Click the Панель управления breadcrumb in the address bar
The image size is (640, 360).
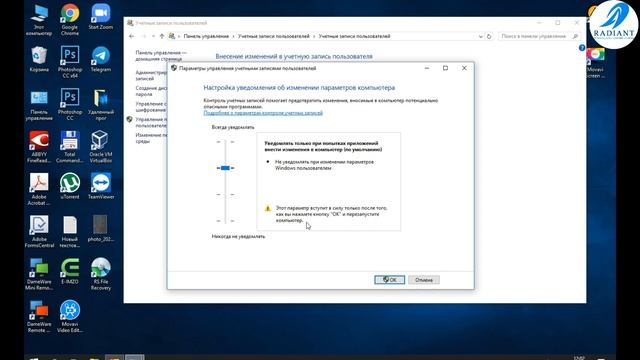[x=206, y=36]
